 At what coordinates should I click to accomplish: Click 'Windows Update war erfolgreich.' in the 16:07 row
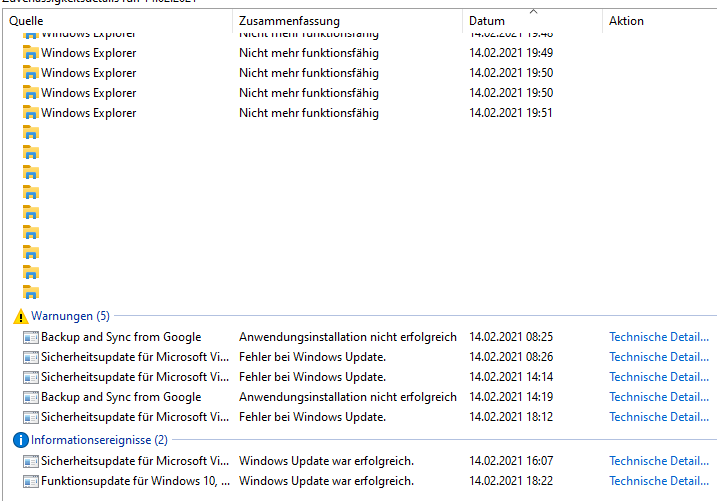pyautogui.click(x=326, y=461)
